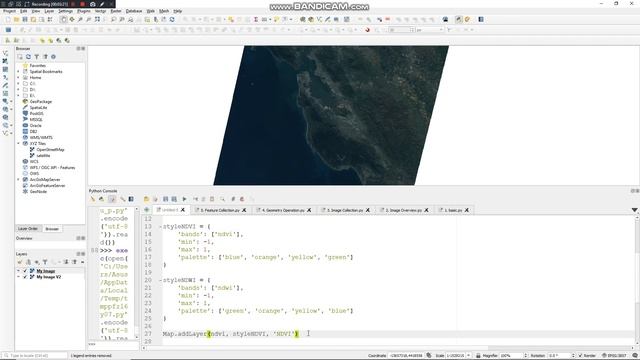The height and width of the screenshot is (360, 640).
Task: Click the Coordinate input field
Action: coord(406,356)
